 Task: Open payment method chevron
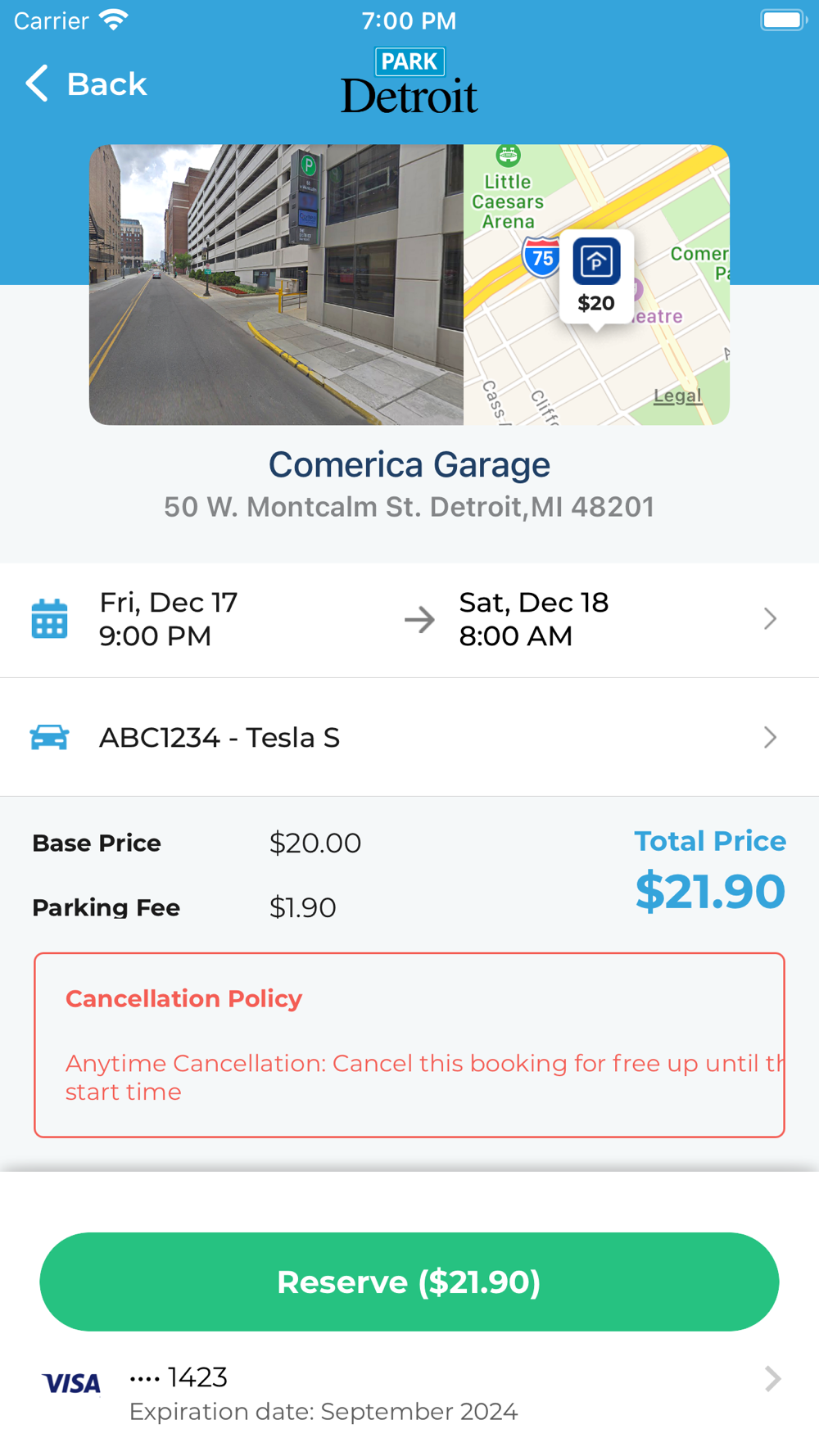pyautogui.click(x=771, y=1379)
